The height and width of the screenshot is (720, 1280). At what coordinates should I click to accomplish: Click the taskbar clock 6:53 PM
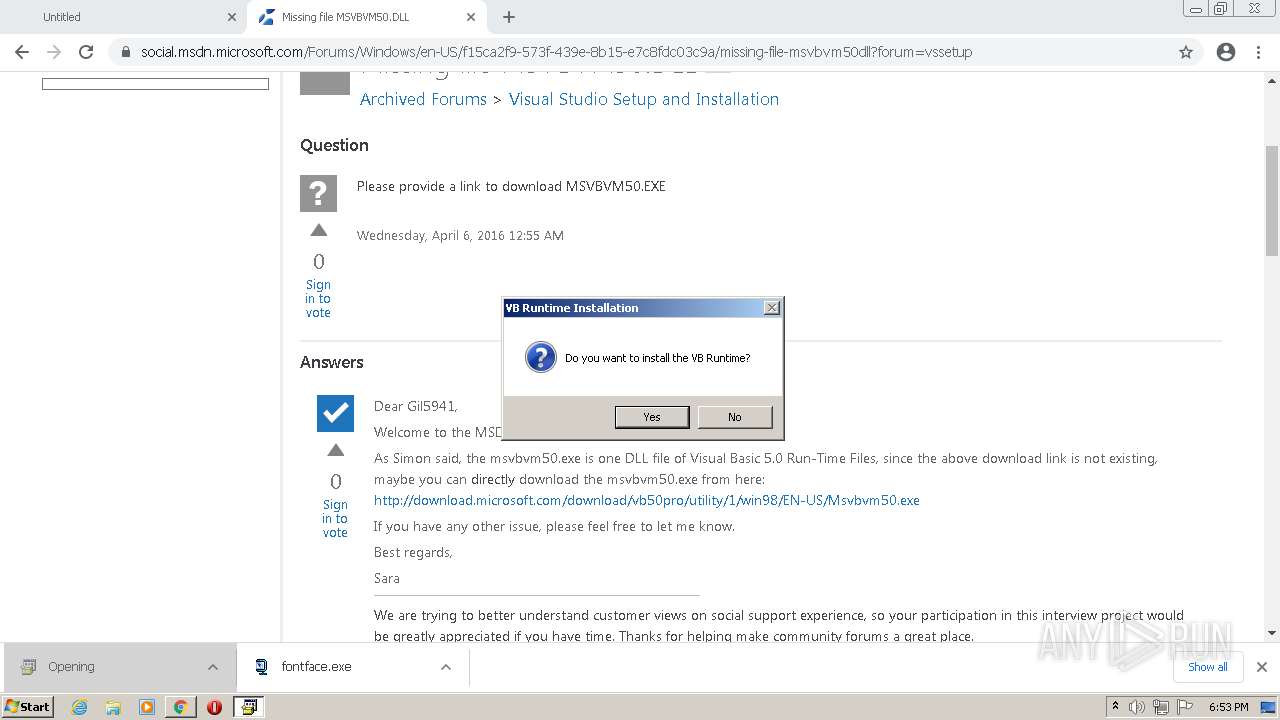[x=1228, y=707]
